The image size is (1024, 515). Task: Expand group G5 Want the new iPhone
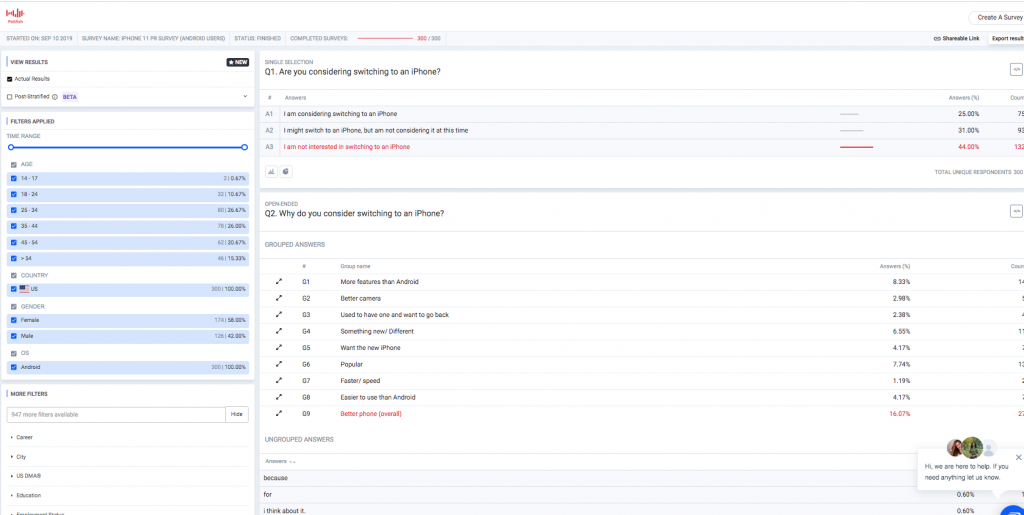click(279, 348)
